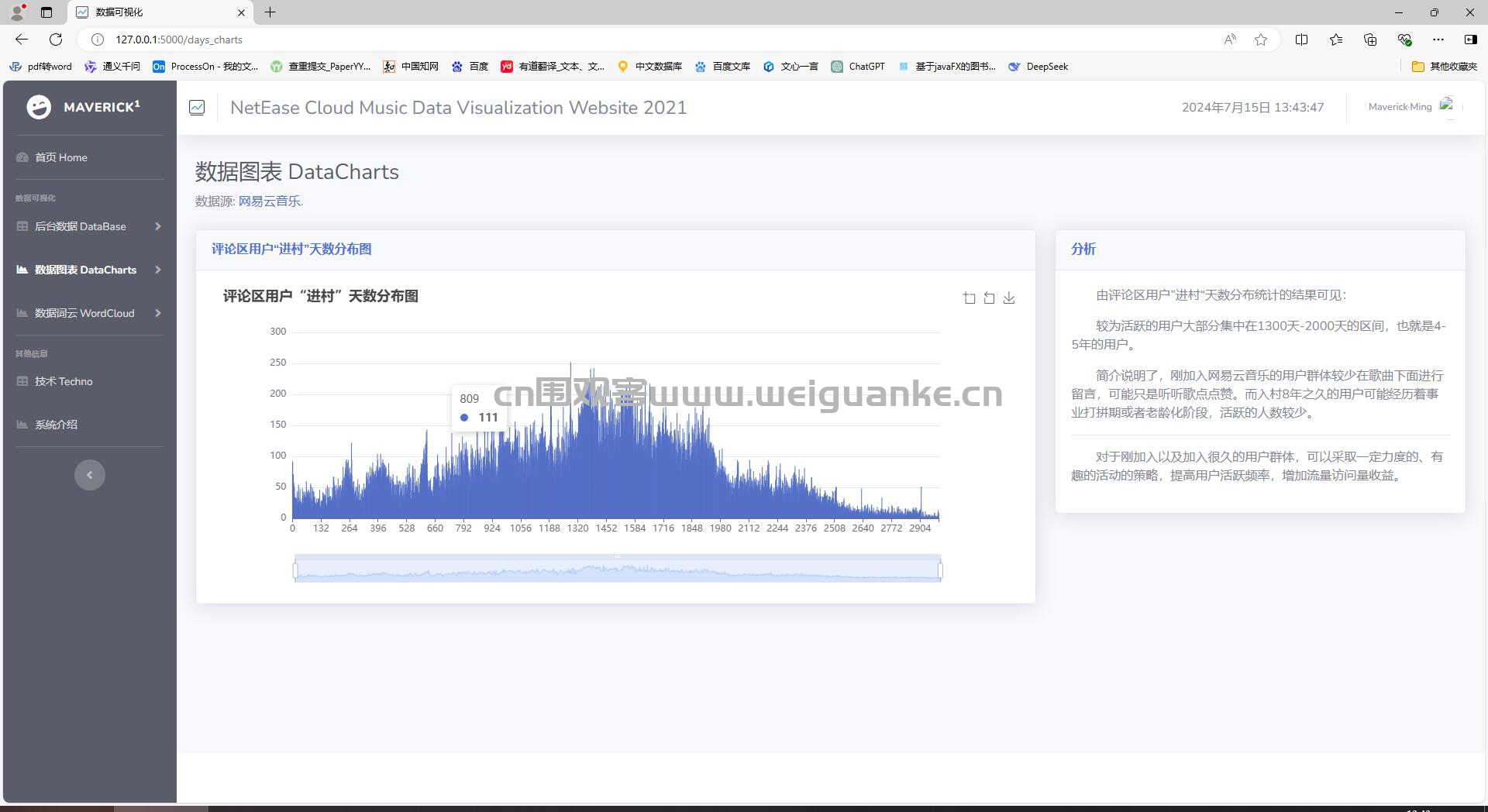Click the bold chart title above the bar chart
This screenshot has width=1488, height=812.
[321, 296]
